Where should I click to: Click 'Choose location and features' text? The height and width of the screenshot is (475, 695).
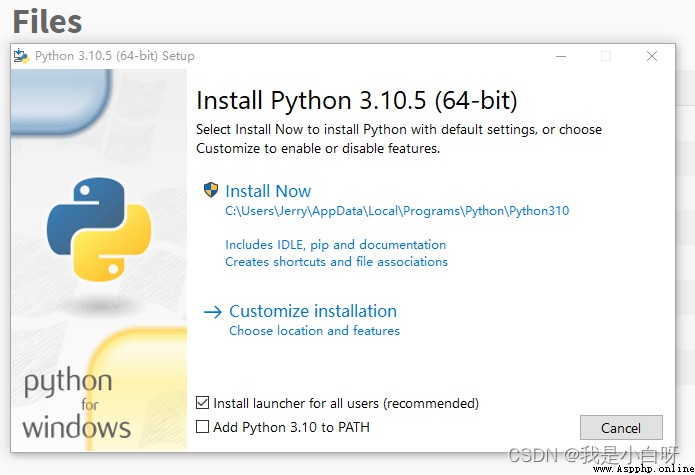tap(314, 331)
